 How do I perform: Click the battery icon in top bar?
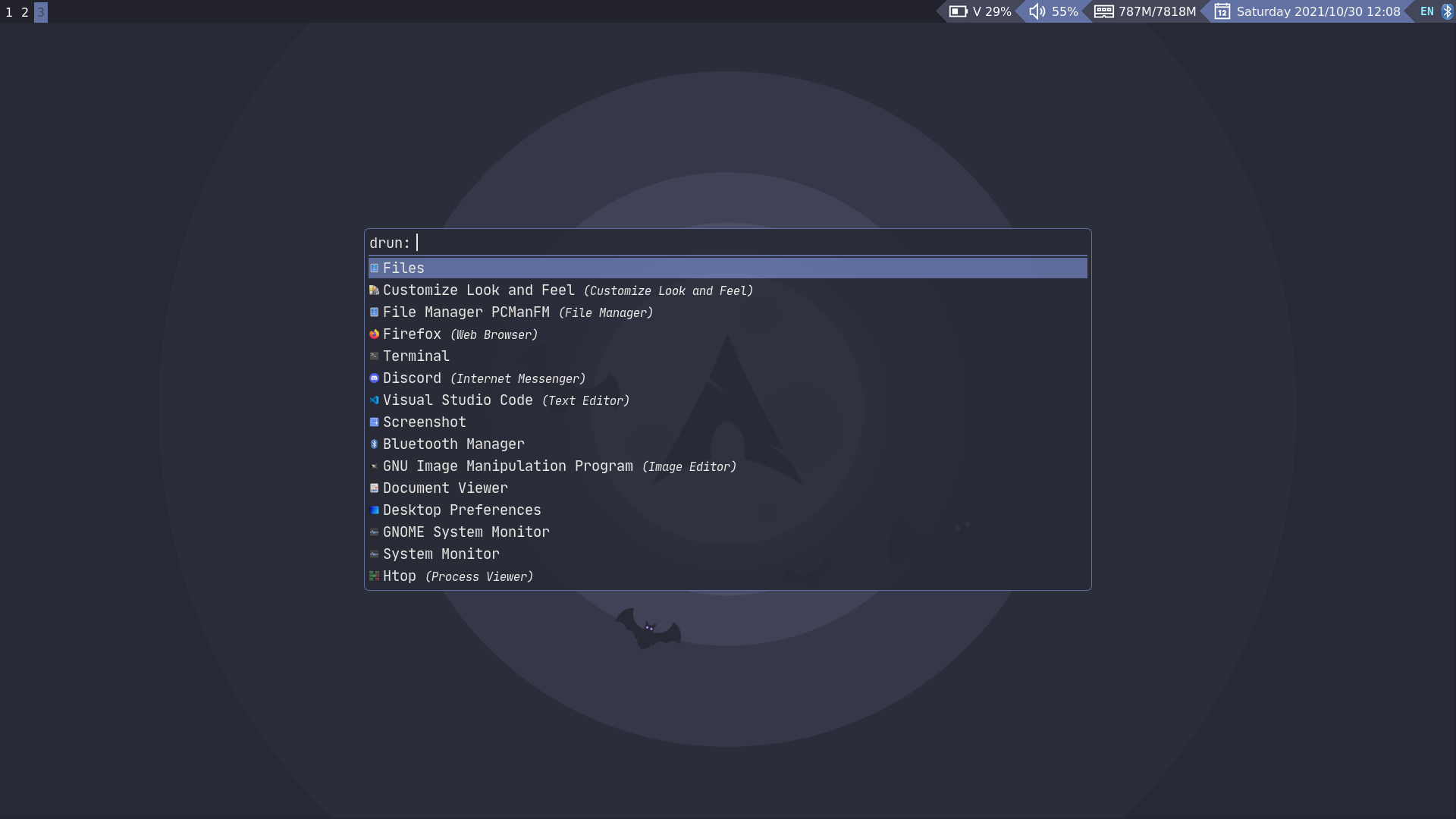[958, 11]
